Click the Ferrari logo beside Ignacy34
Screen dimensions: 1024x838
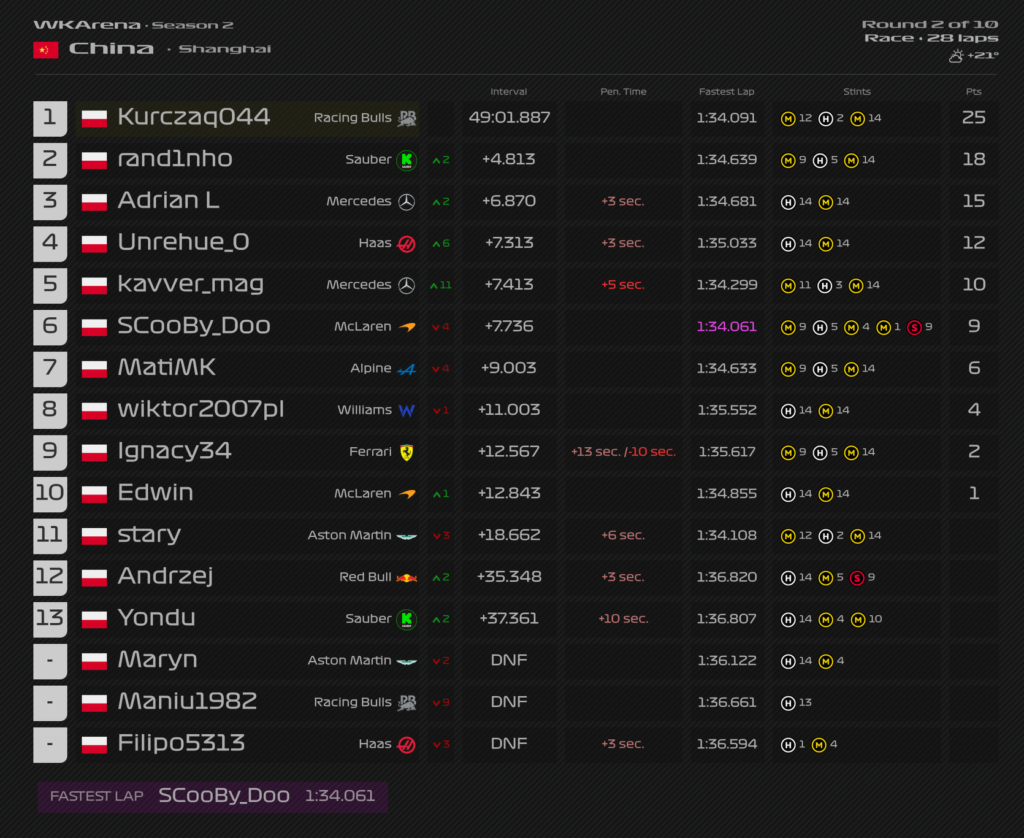(x=406, y=452)
